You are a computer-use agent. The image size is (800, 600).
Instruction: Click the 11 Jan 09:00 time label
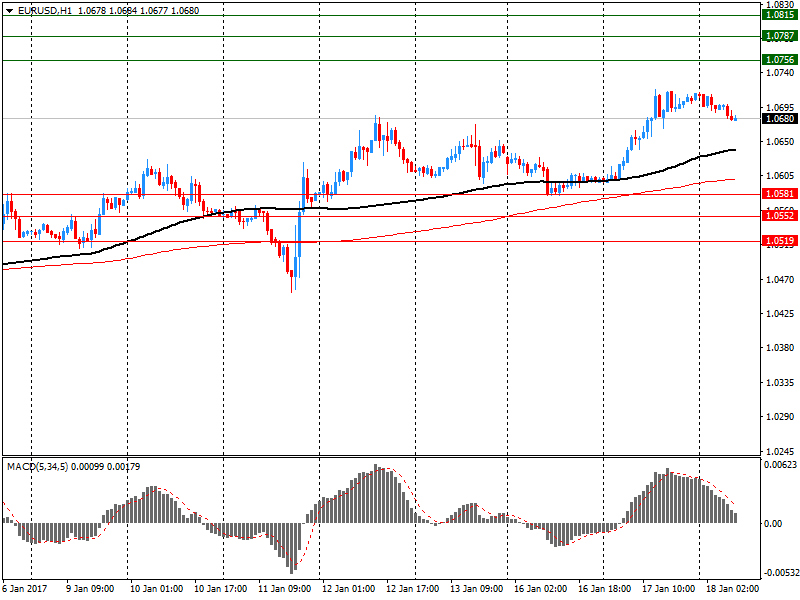(285, 589)
